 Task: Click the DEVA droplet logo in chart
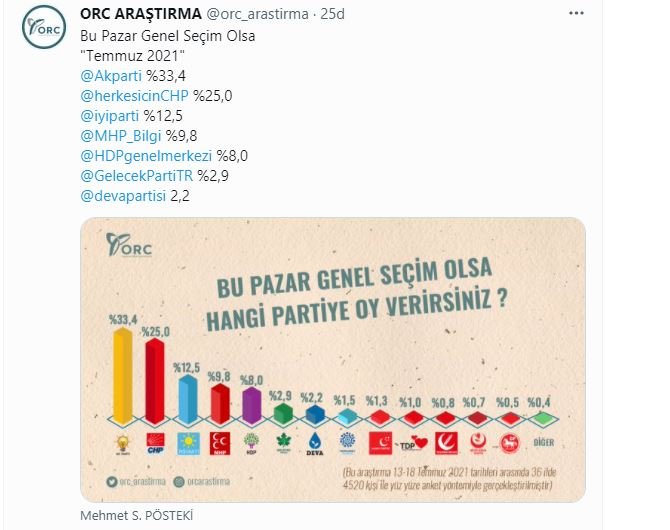point(315,444)
